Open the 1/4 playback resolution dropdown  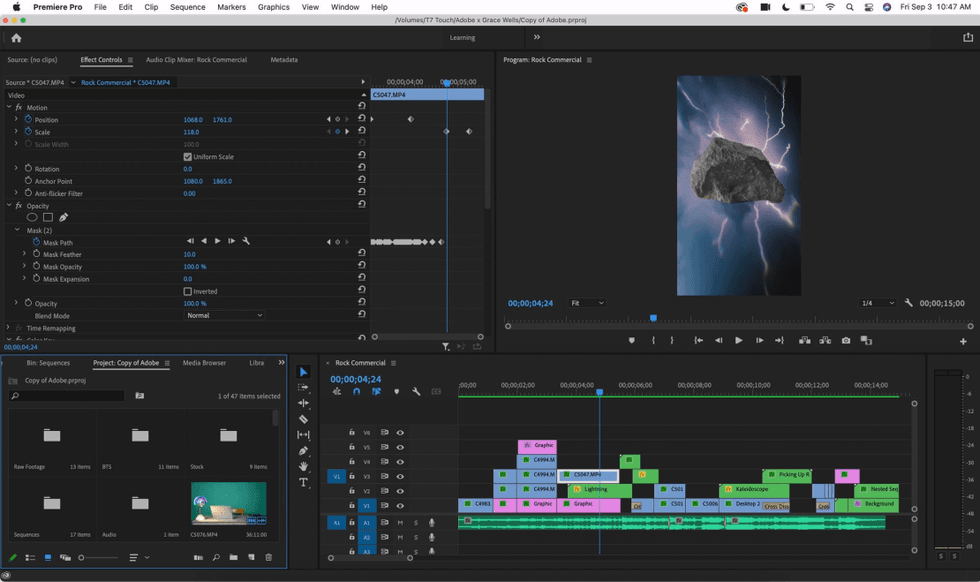point(878,303)
